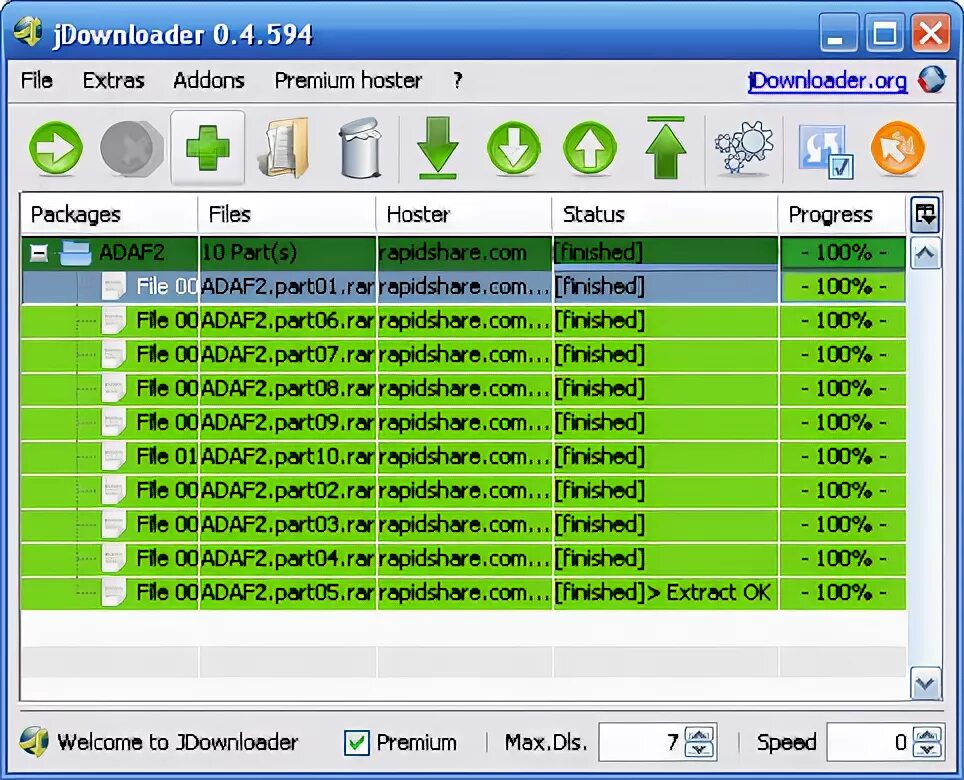Click the JDownloader status bar logo icon

click(34, 742)
